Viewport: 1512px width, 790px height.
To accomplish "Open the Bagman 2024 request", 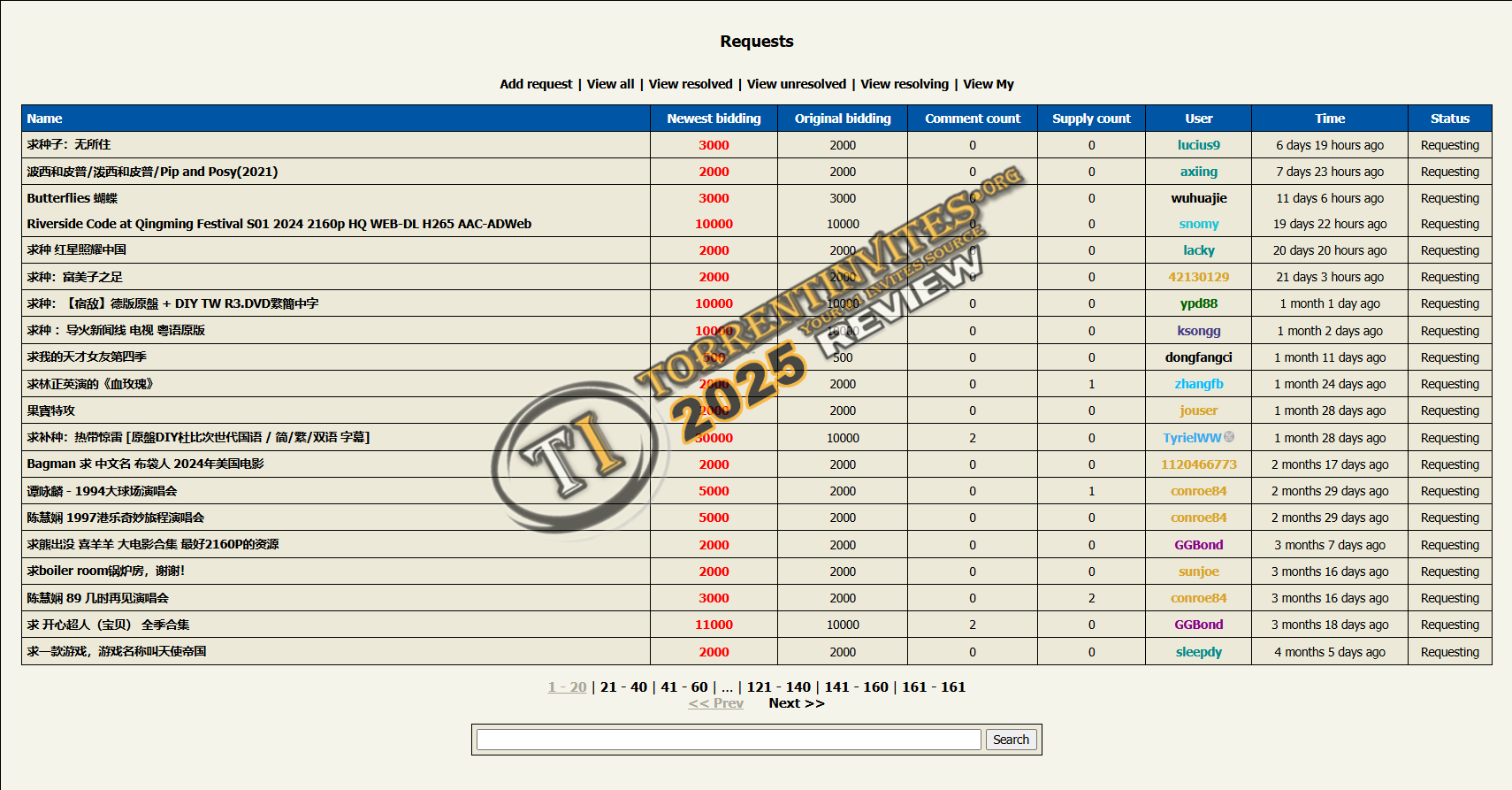I will (x=145, y=464).
